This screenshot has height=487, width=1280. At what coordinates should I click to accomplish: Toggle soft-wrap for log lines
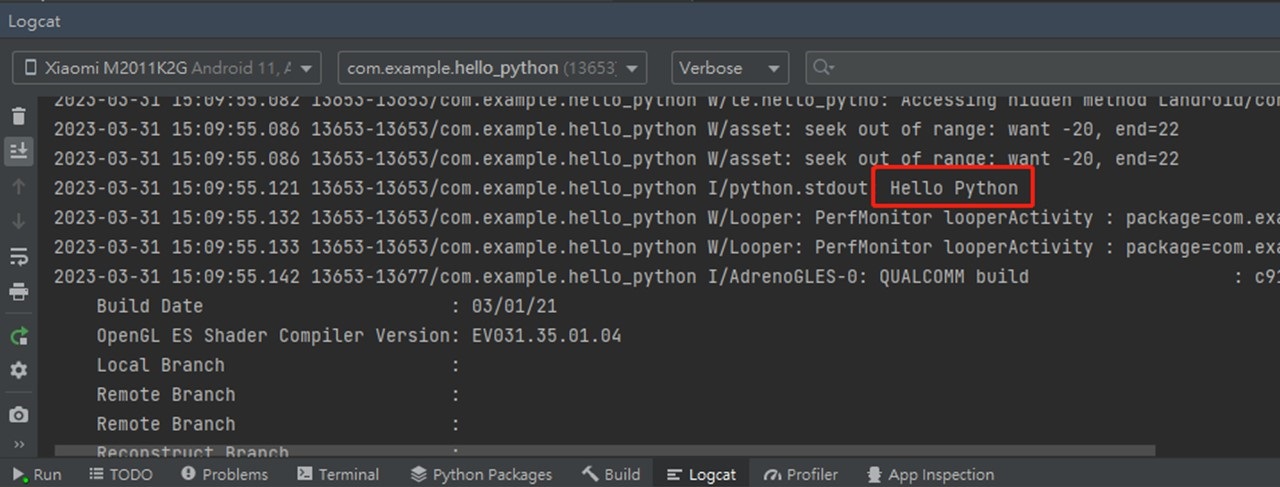click(19, 257)
